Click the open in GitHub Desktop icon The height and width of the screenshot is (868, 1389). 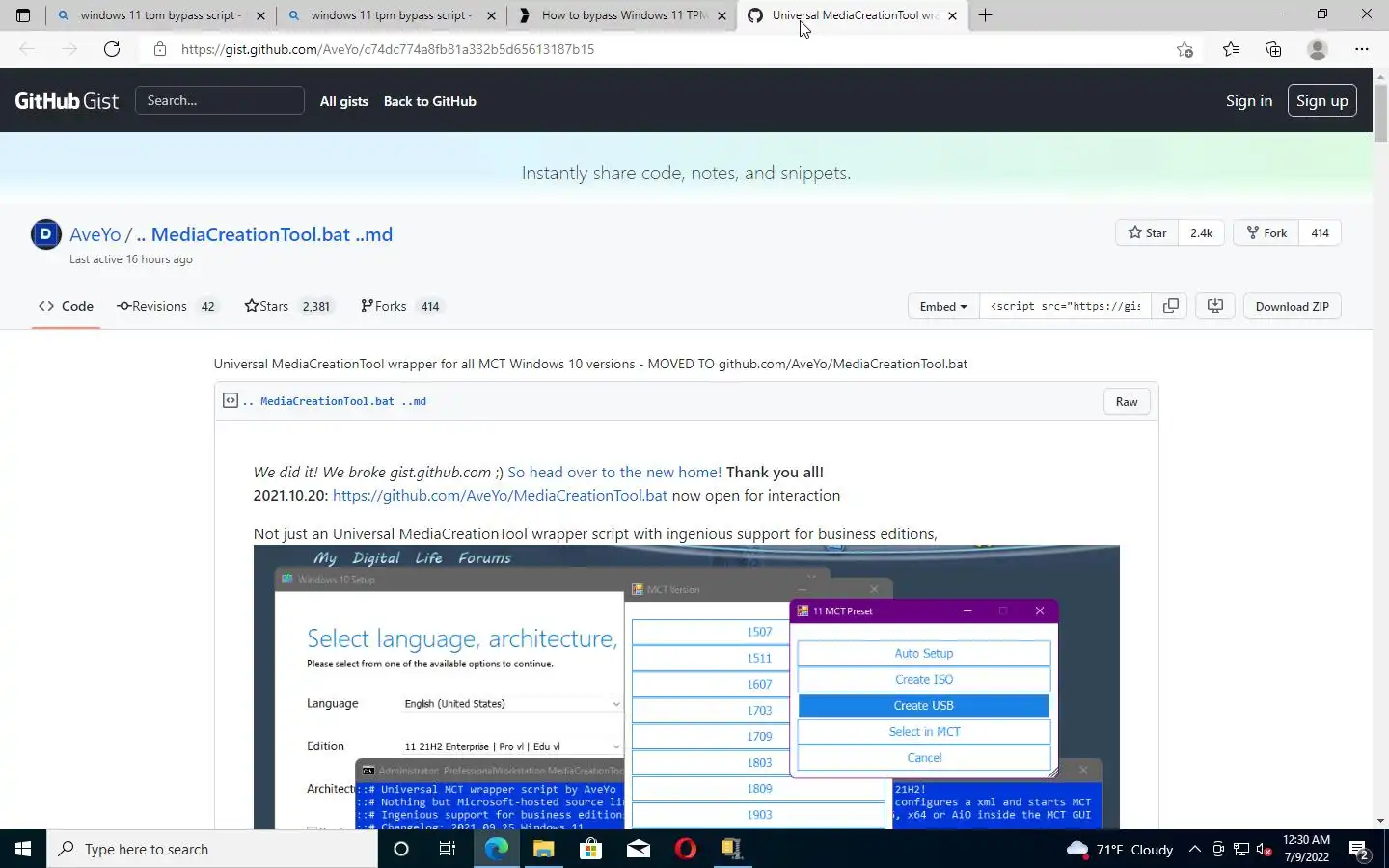tap(1215, 306)
